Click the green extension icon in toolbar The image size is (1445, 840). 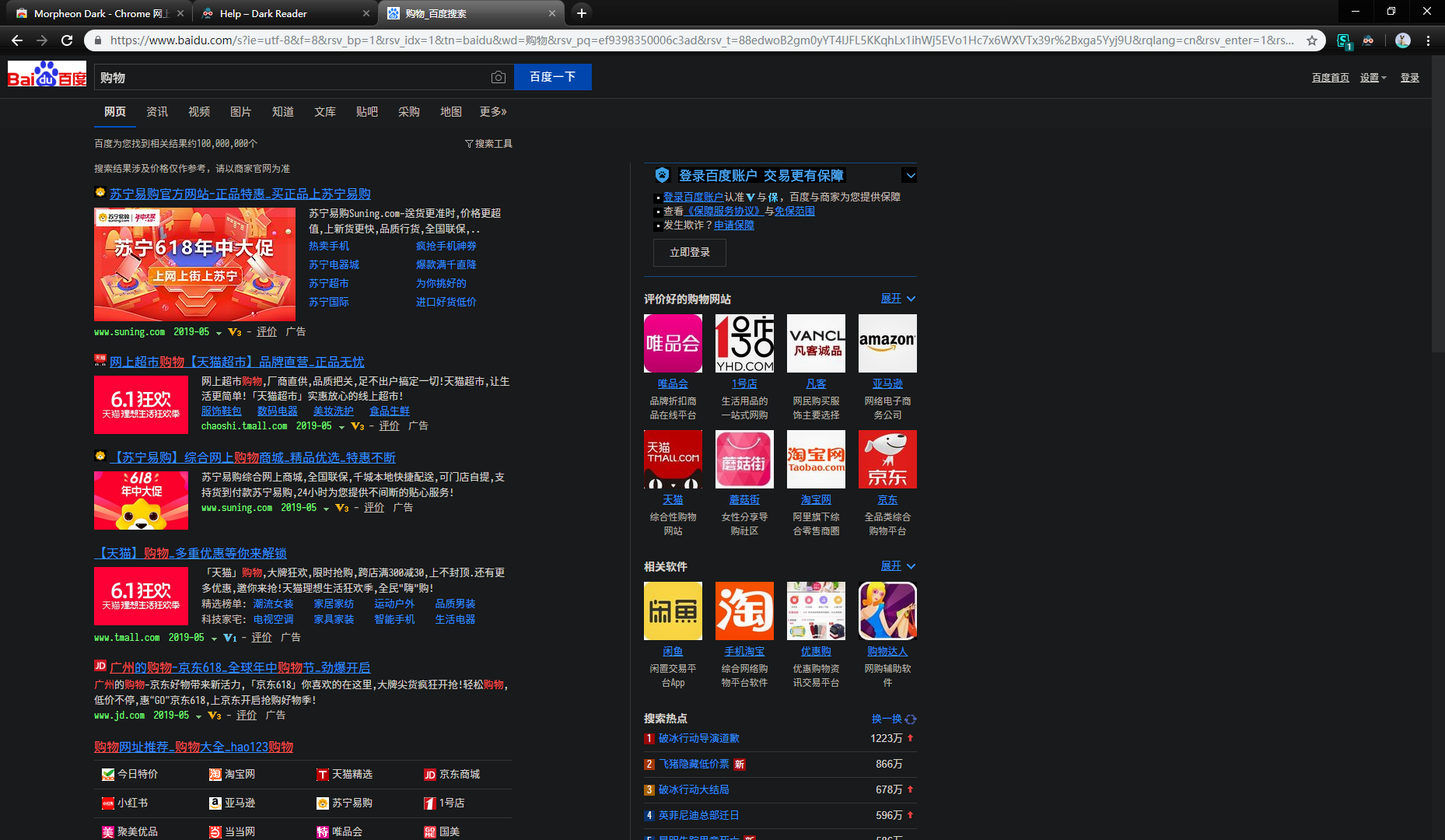[x=1344, y=40]
